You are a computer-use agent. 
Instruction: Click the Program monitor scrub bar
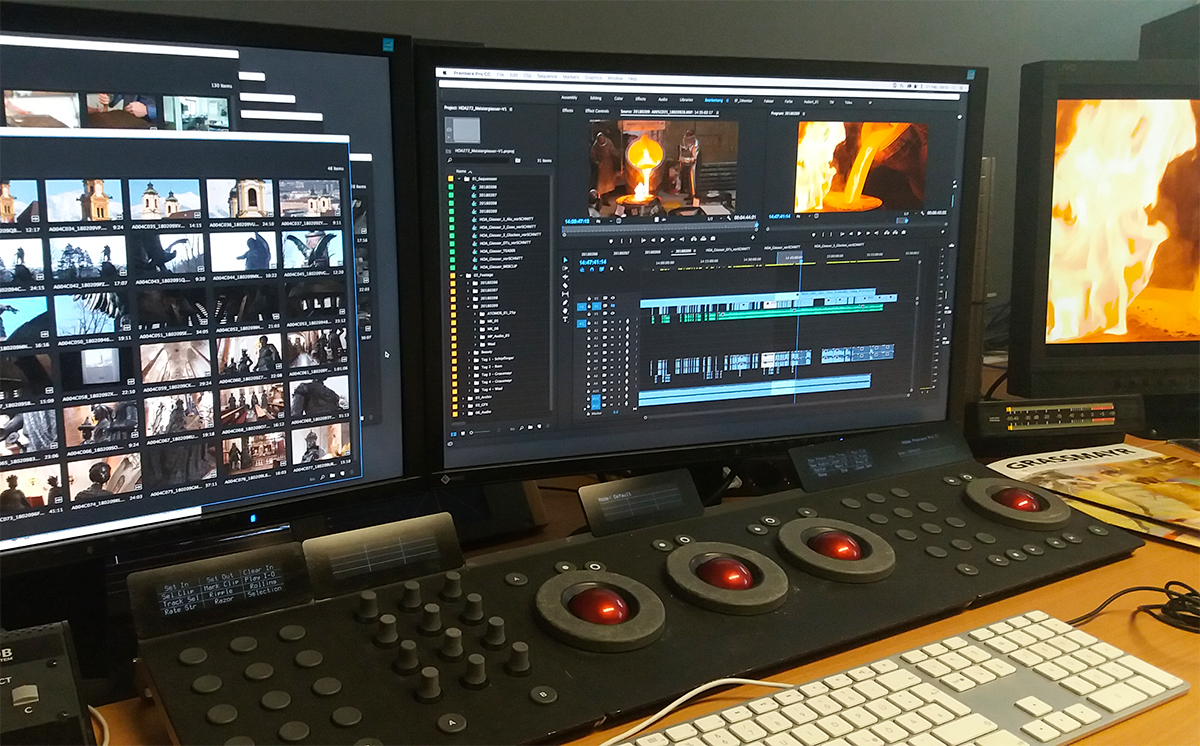point(858,227)
